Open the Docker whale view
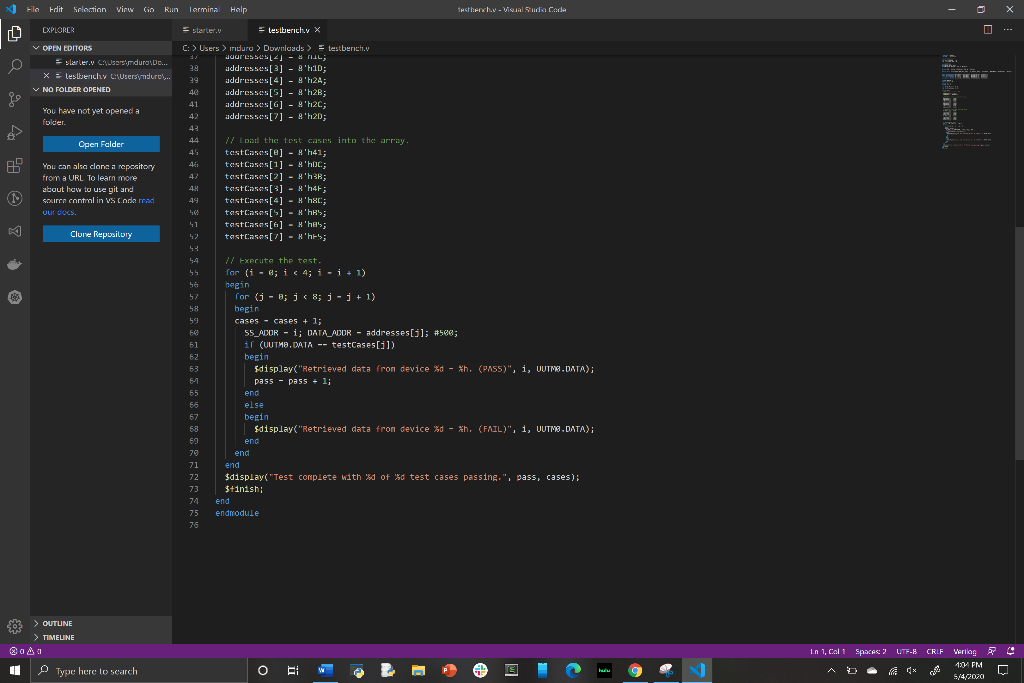This screenshot has height=683, width=1024. point(14,264)
